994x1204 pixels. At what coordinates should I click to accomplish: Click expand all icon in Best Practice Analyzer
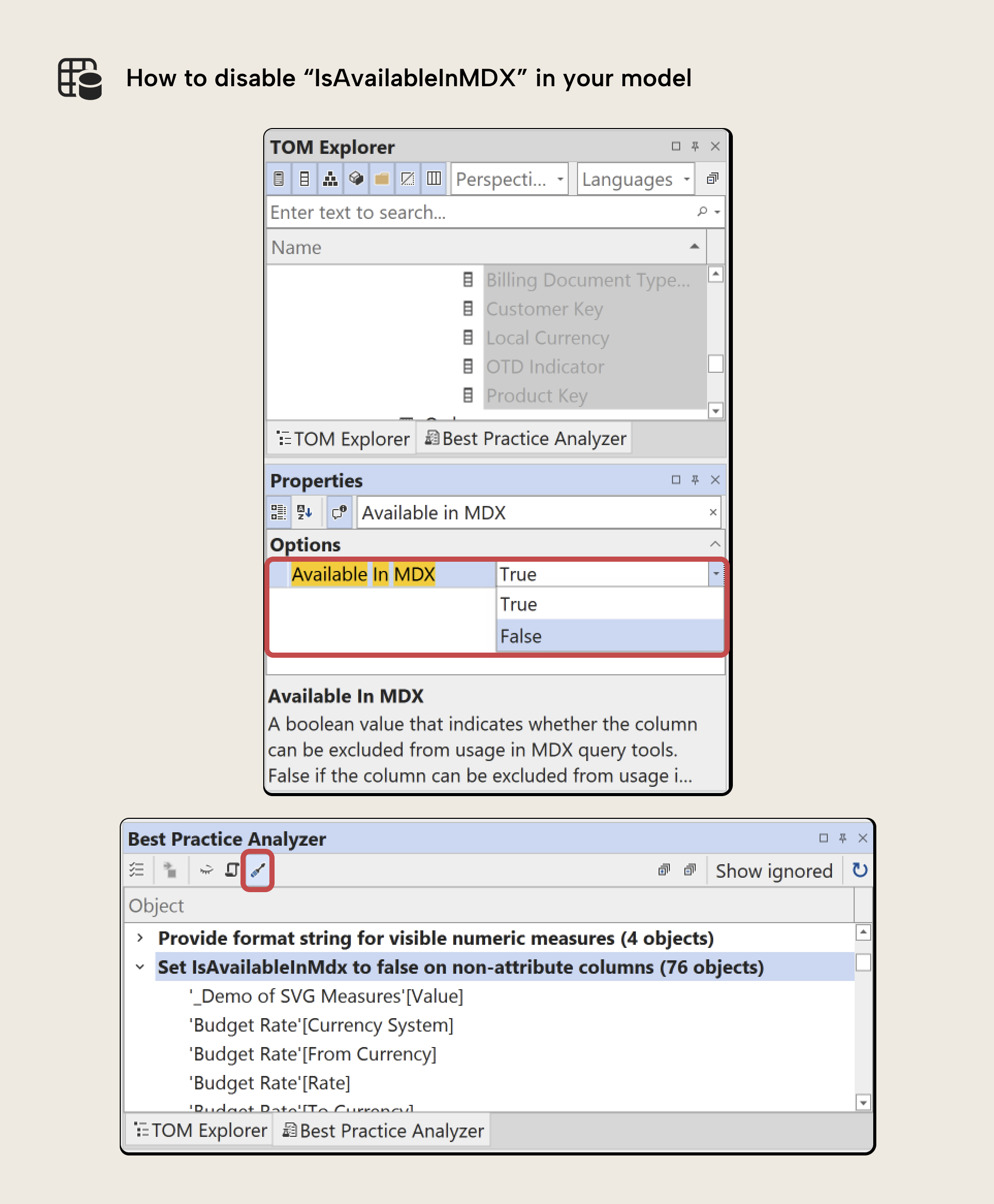click(x=664, y=870)
